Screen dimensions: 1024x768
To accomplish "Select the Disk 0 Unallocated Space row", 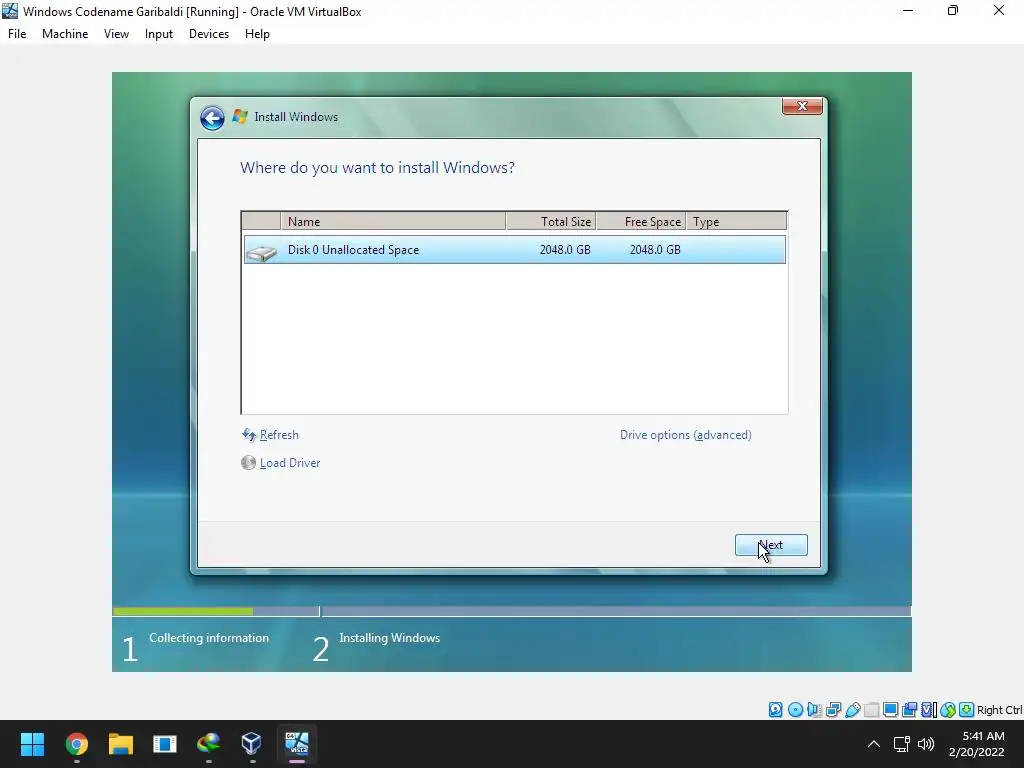I will point(515,250).
